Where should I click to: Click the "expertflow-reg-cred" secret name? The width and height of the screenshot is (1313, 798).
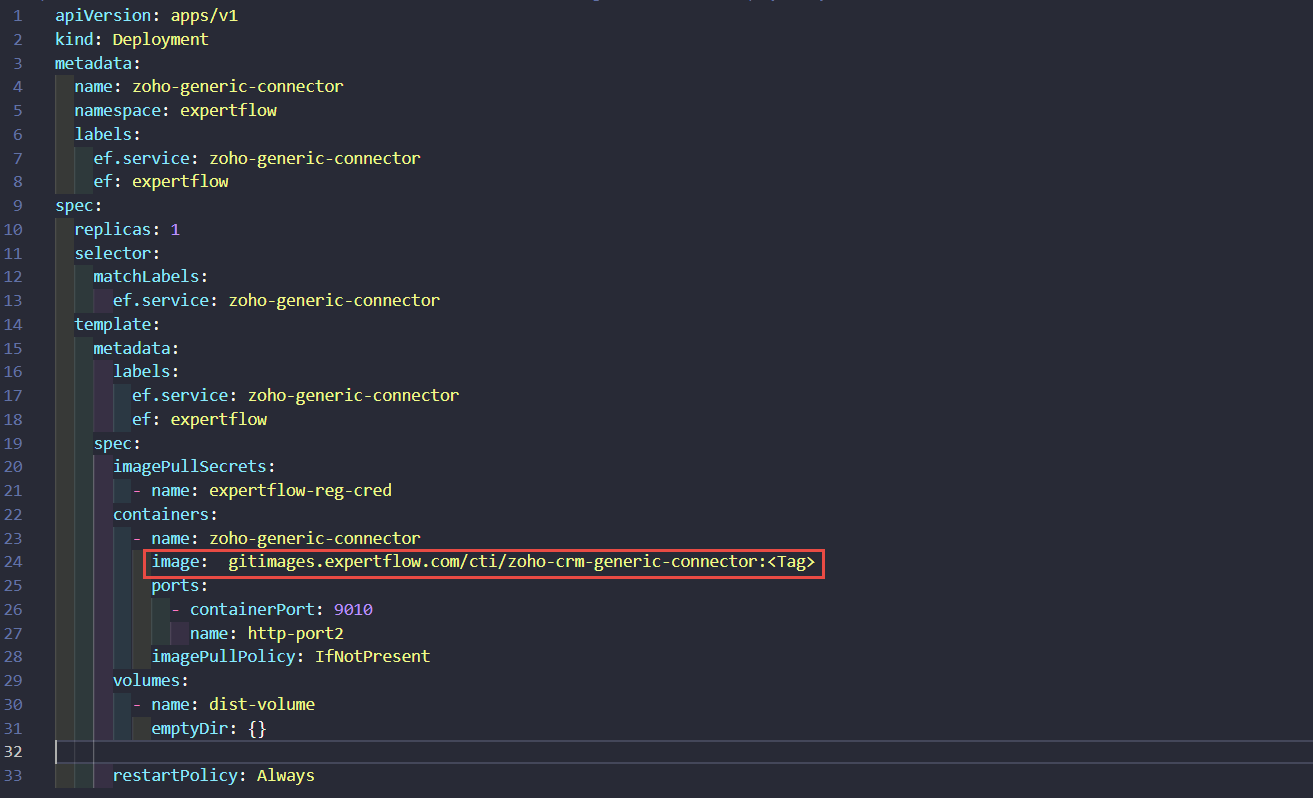tap(300, 491)
